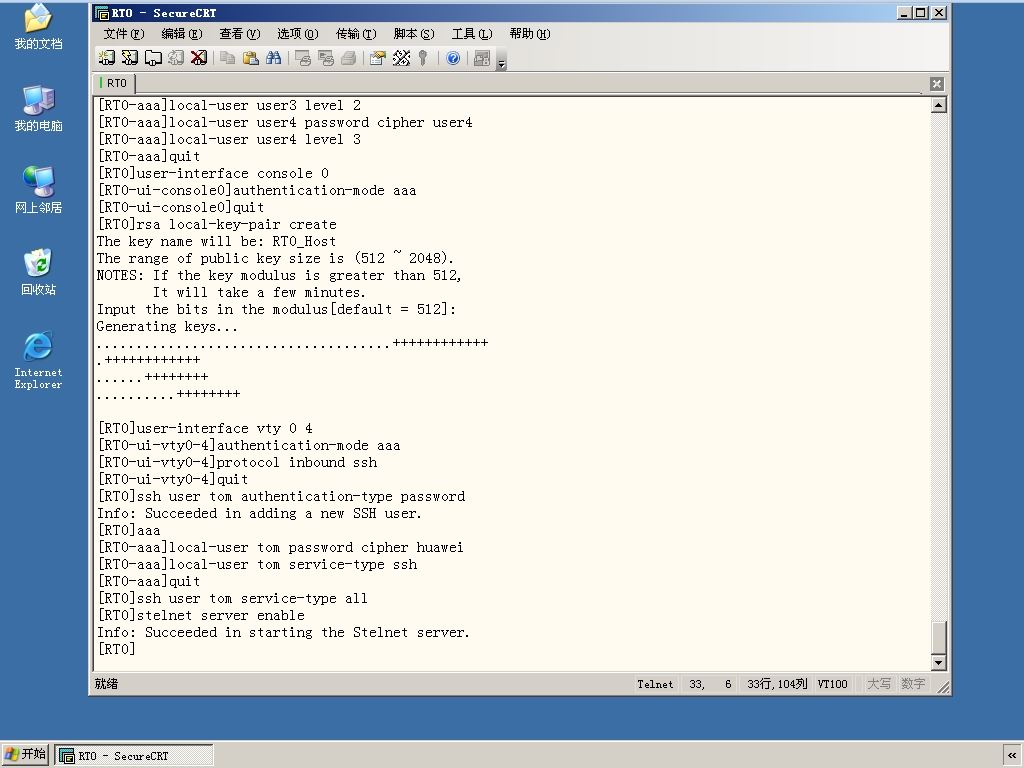
Task: Click the Public Key Assistant key icon
Action: (423, 58)
